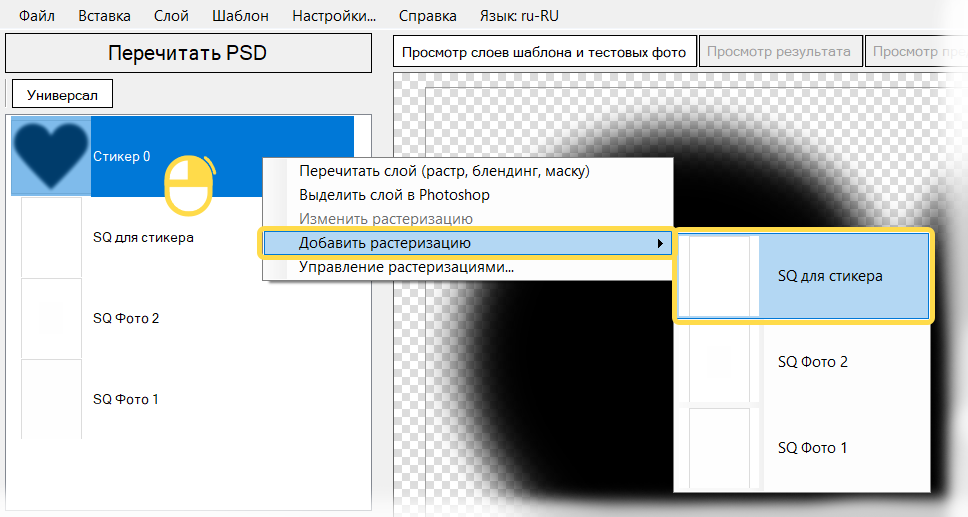Viewport: 968px width, 517px height.
Task: Switch to Просмотр слоев шаблона и тестовых фото tab
Action: click(x=544, y=52)
